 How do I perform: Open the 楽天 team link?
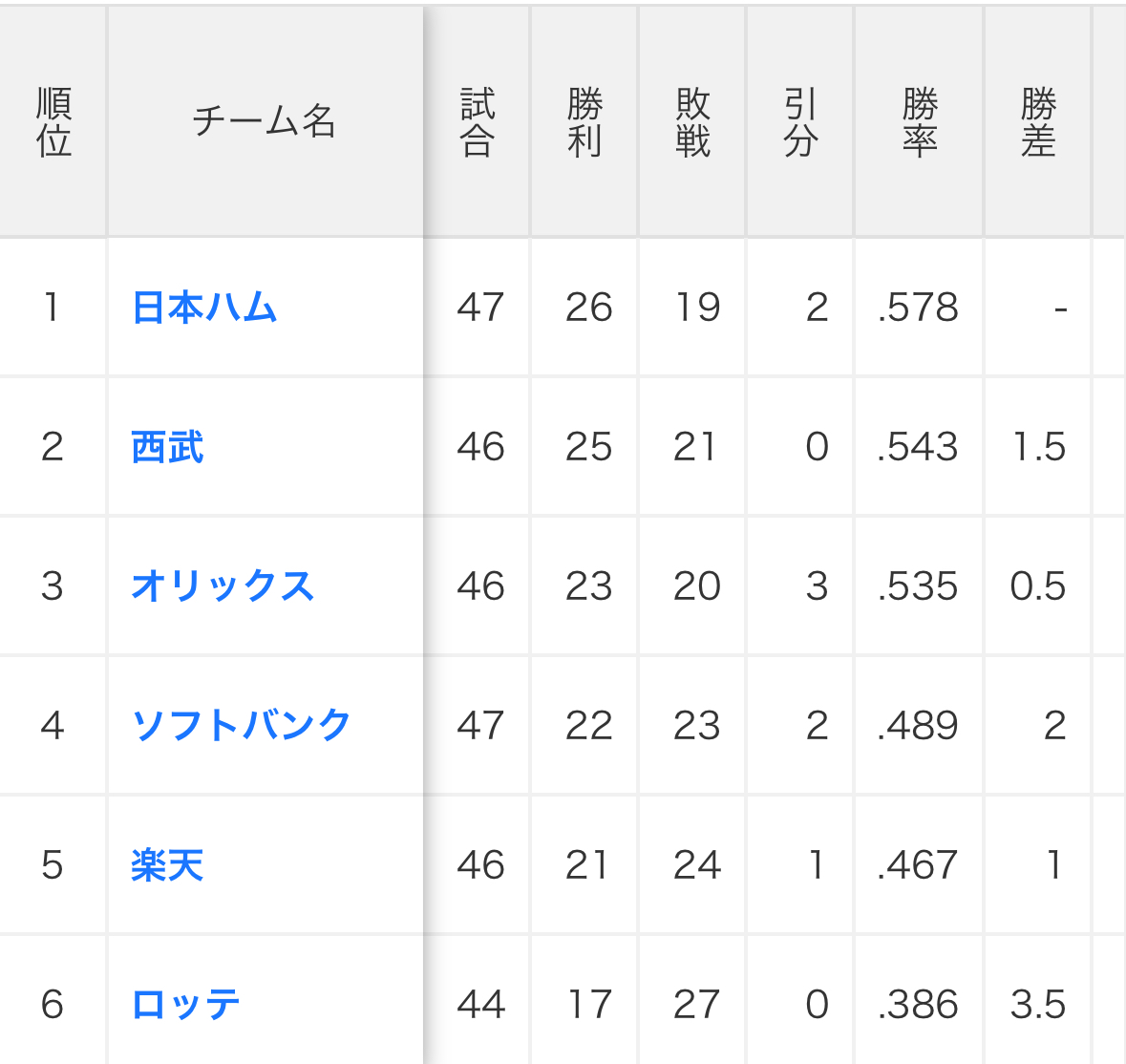tap(167, 865)
